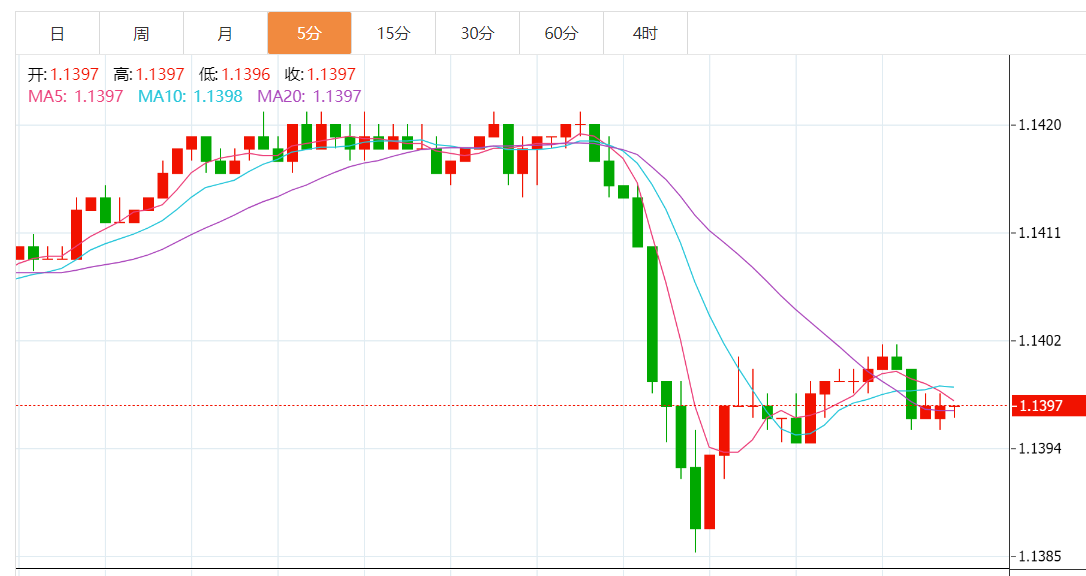Image resolution: width=1086 pixels, height=576 pixels.
Task: Click the 开 opening price value
Action: (x=73, y=74)
